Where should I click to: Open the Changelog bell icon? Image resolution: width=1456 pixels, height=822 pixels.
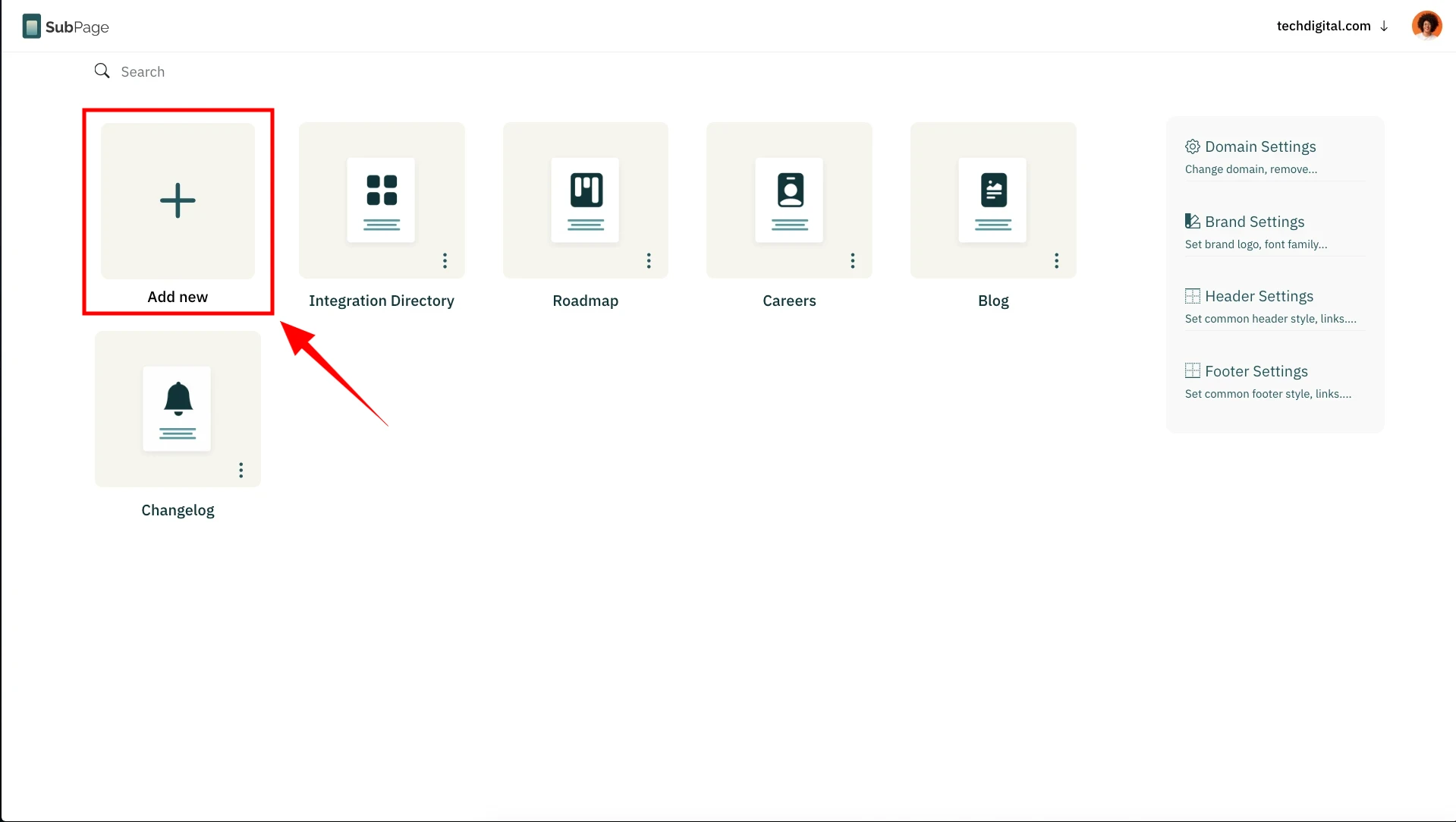click(178, 408)
